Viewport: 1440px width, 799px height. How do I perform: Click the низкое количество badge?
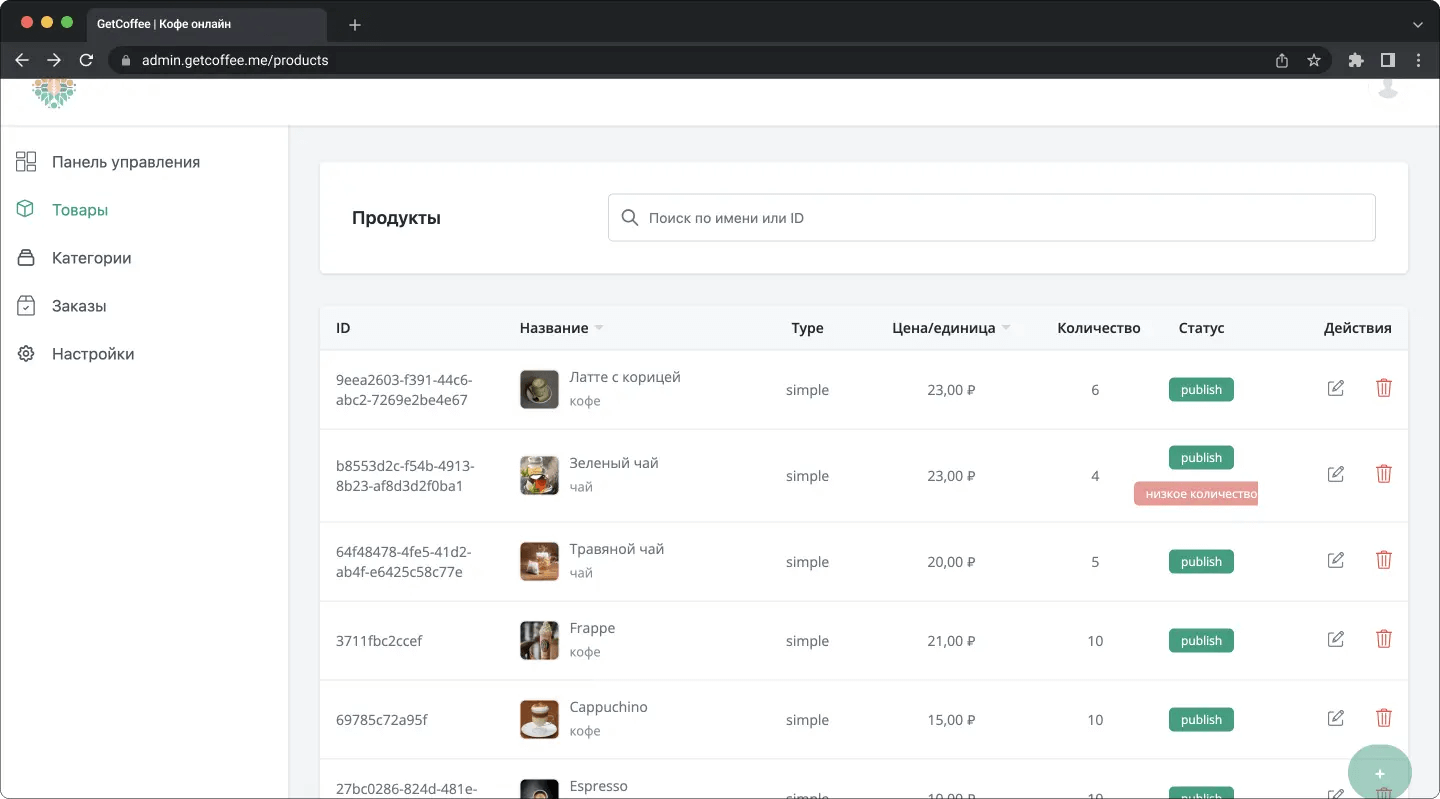(x=1196, y=494)
